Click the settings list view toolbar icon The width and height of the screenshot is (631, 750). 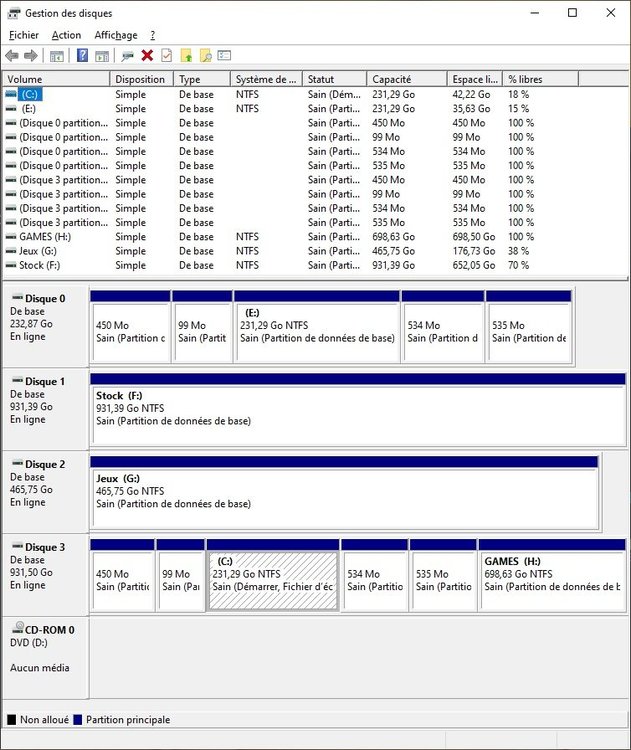pyautogui.click(x=224, y=55)
